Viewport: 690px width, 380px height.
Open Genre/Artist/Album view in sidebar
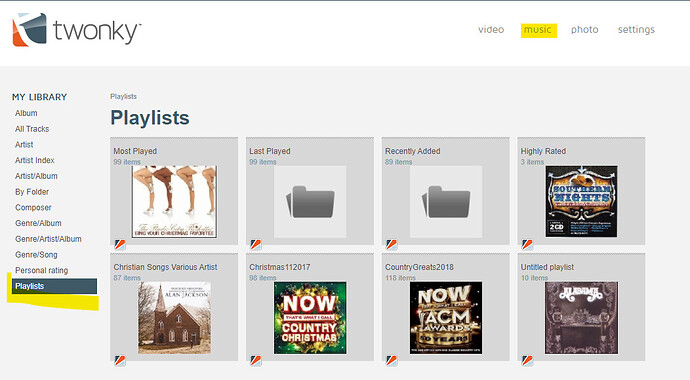tap(48, 239)
